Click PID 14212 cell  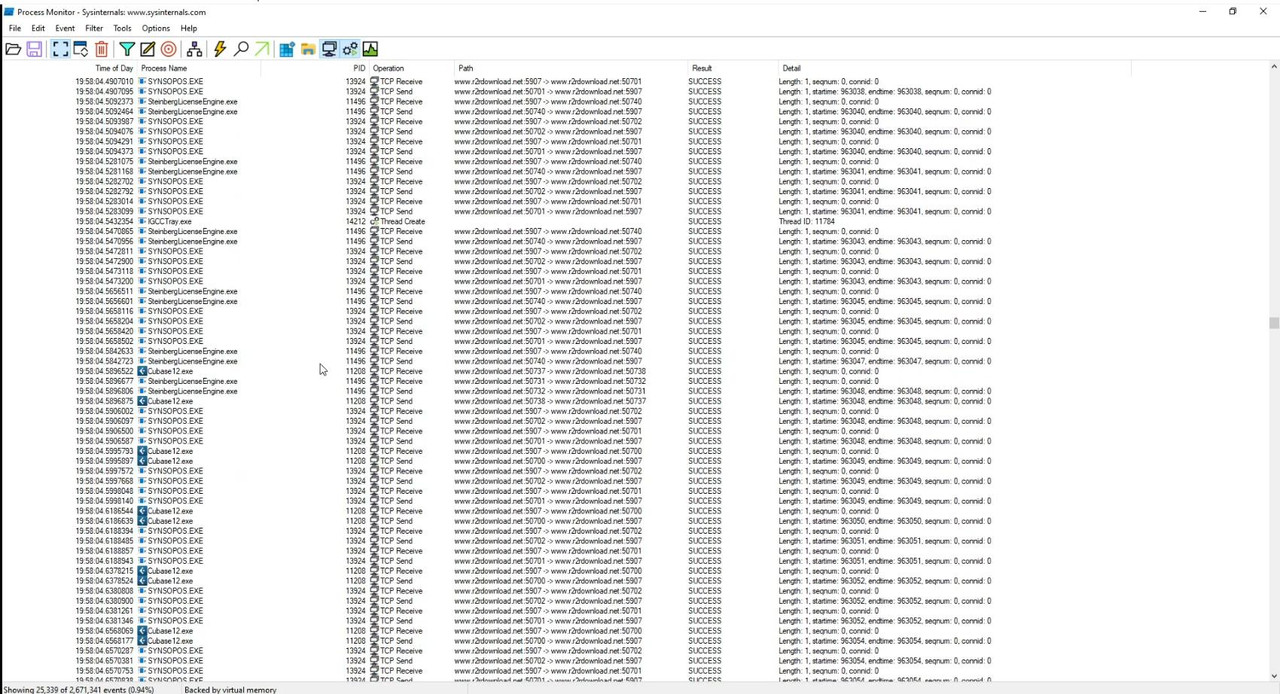[x=356, y=221]
